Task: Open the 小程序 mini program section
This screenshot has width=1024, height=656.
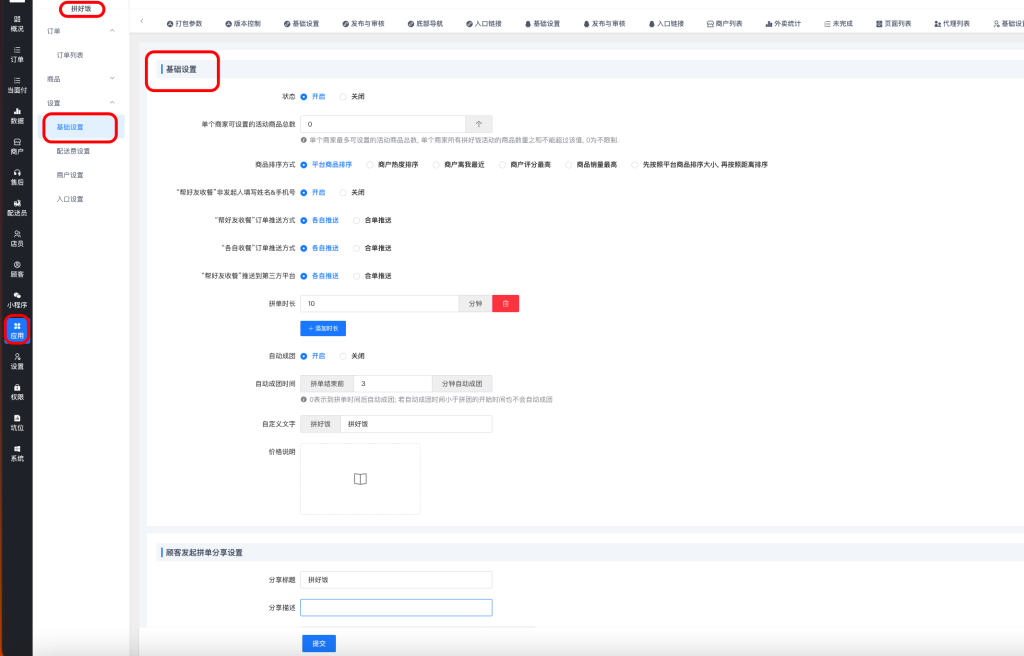Action: coord(16,299)
